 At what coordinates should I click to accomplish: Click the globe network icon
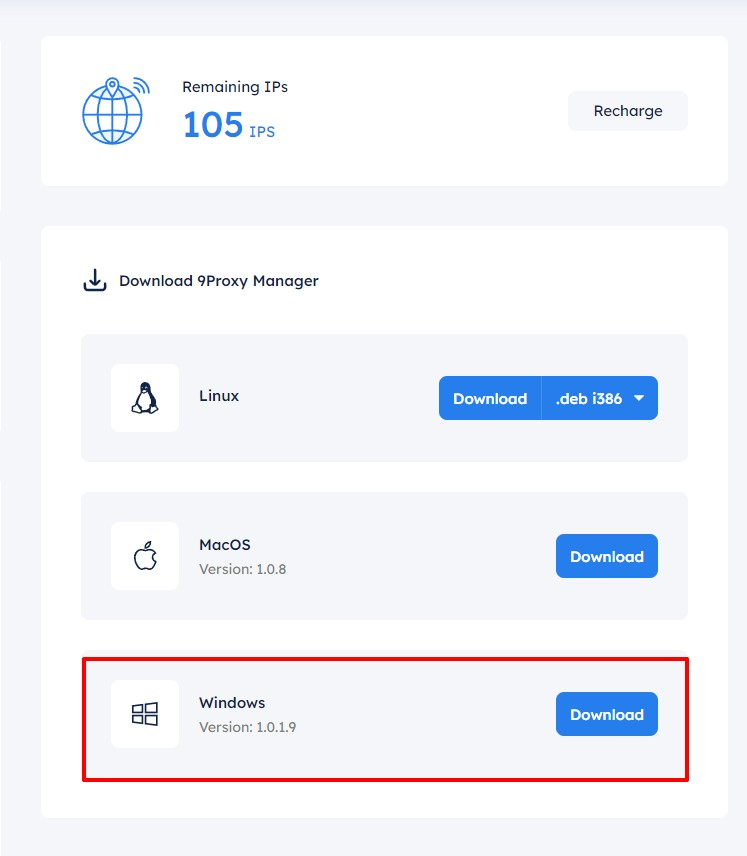coord(114,110)
